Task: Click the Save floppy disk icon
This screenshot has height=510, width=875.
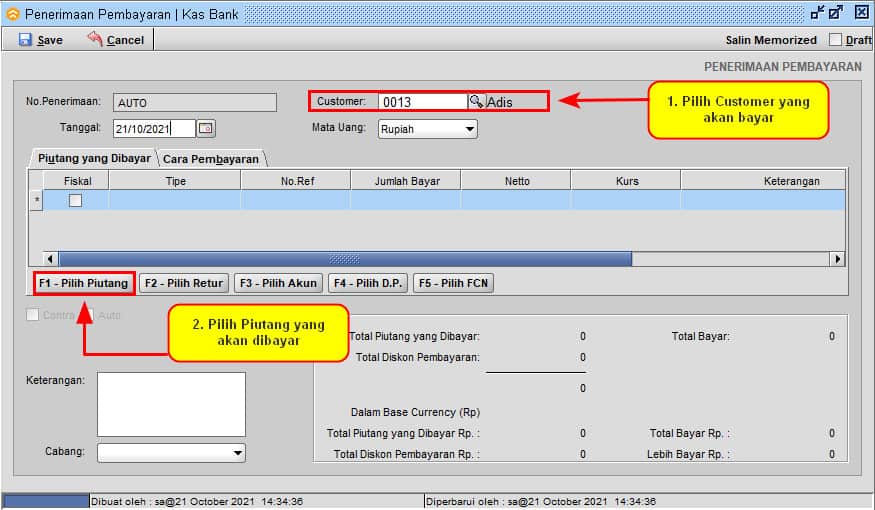Action: [x=25, y=40]
